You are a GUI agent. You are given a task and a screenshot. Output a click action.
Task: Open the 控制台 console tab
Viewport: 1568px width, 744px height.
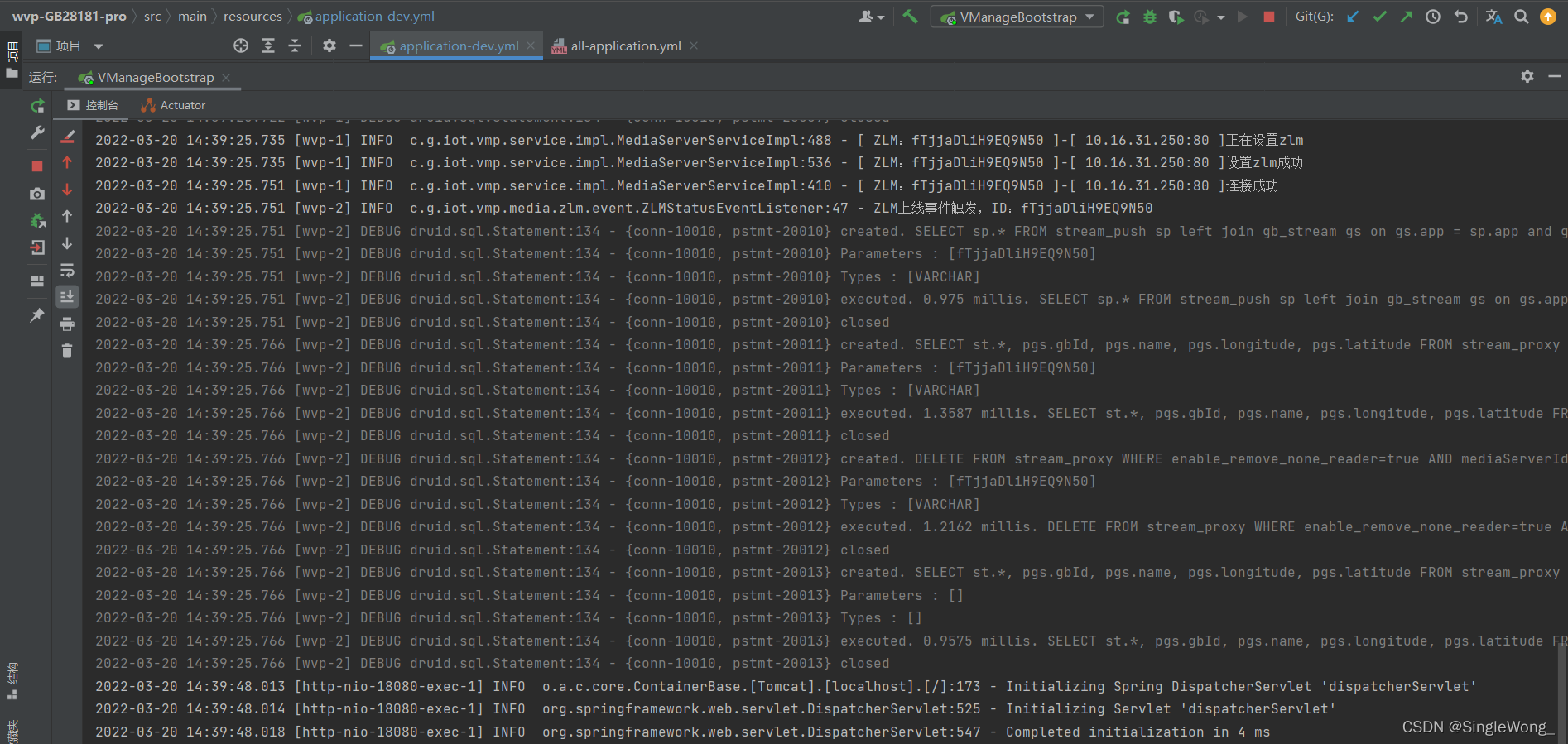tap(93, 106)
